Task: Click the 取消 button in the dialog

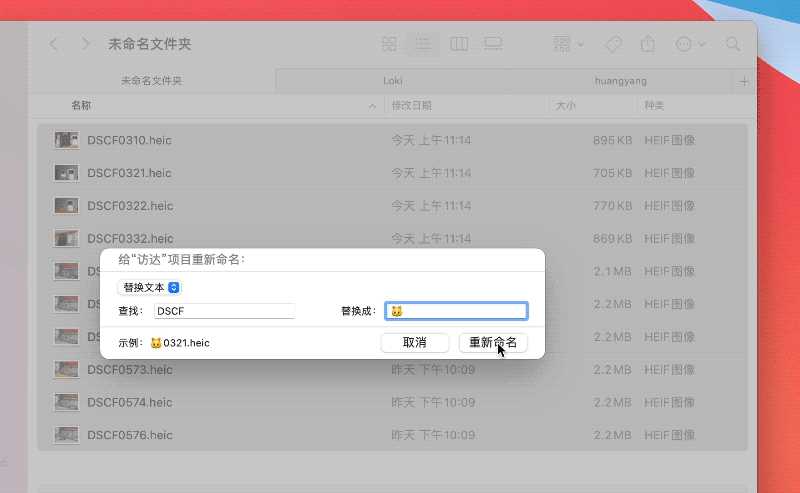Action: click(x=414, y=342)
